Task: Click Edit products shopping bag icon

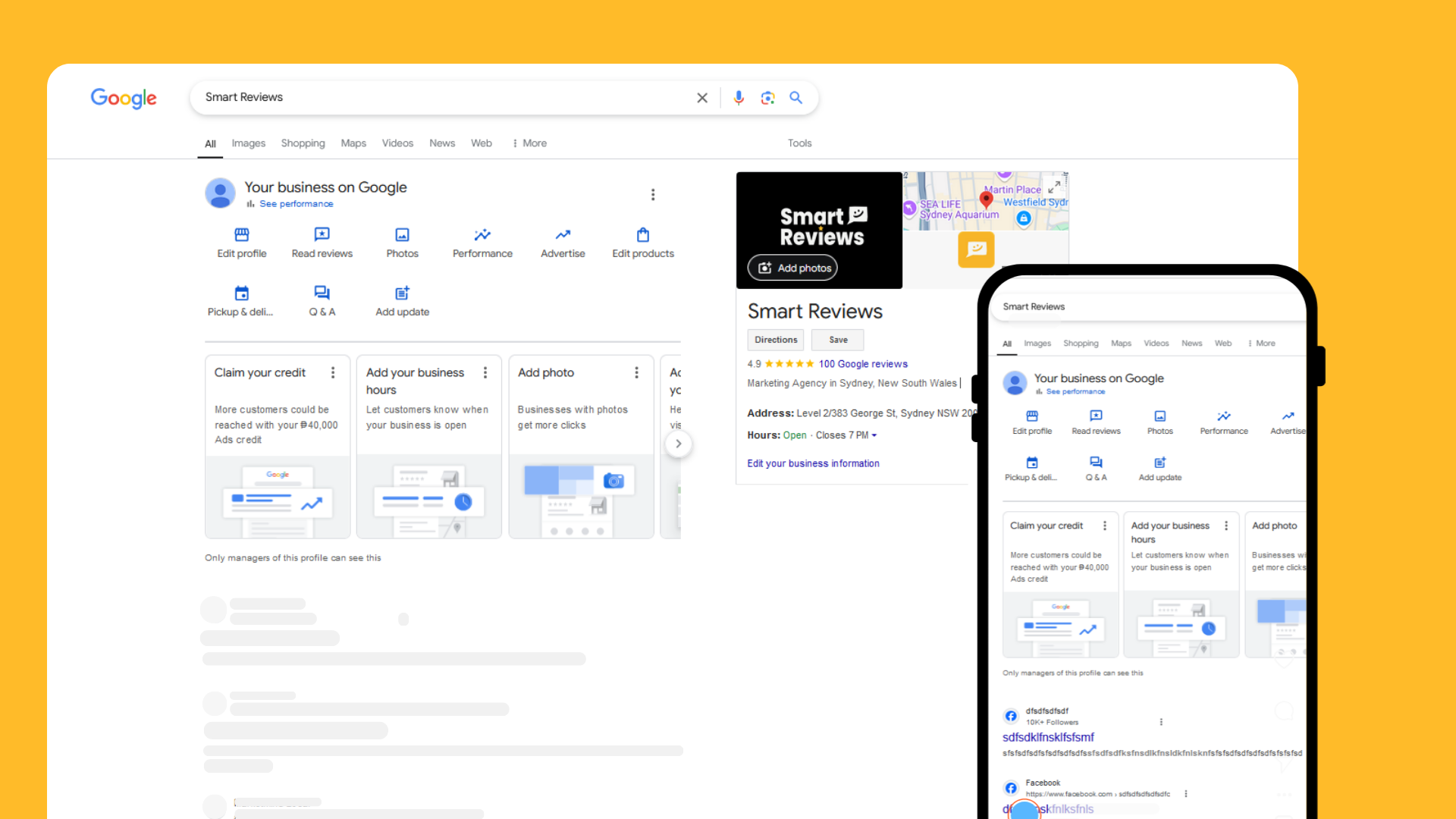Action: (643, 235)
